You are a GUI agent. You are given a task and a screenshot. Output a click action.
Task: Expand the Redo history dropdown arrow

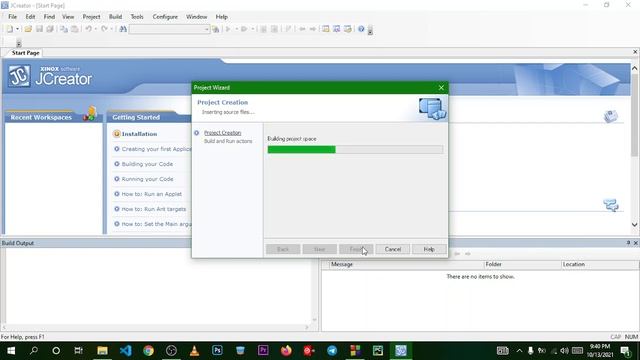click(x=111, y=29)
